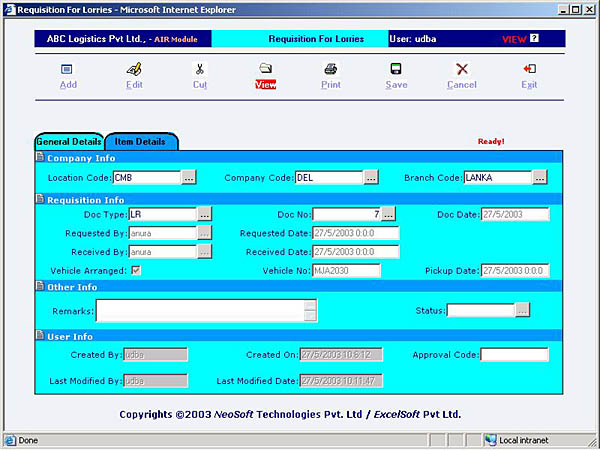Click the View toolbar icon

pyautogui.click(x=266, y=70)
